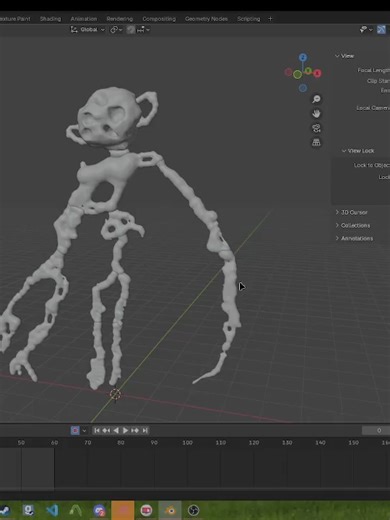Open the Animation workspace tab

pyautogui.click(x=84, y=19)
